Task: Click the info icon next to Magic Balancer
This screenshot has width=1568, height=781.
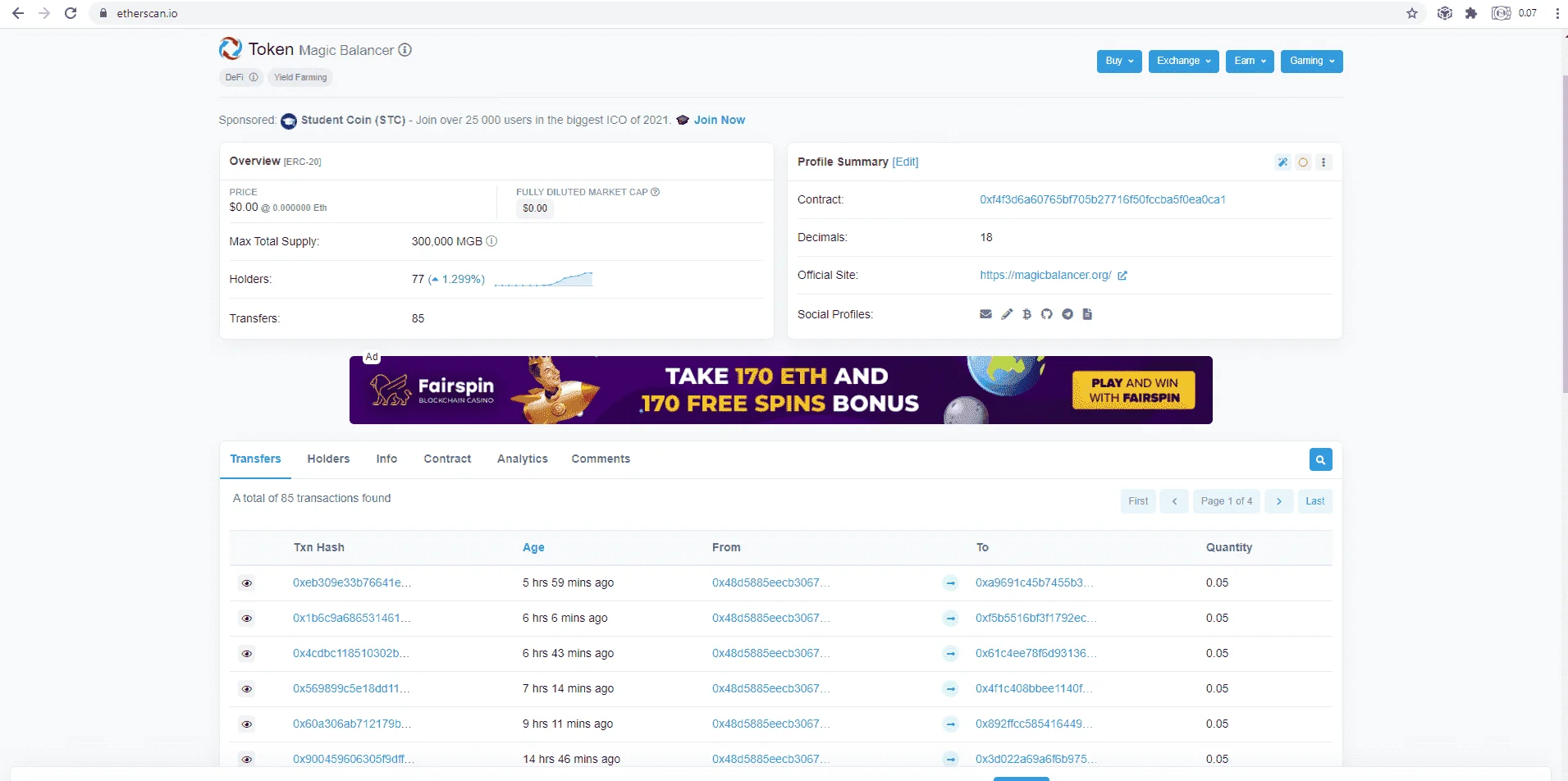Action: [405, 50]
